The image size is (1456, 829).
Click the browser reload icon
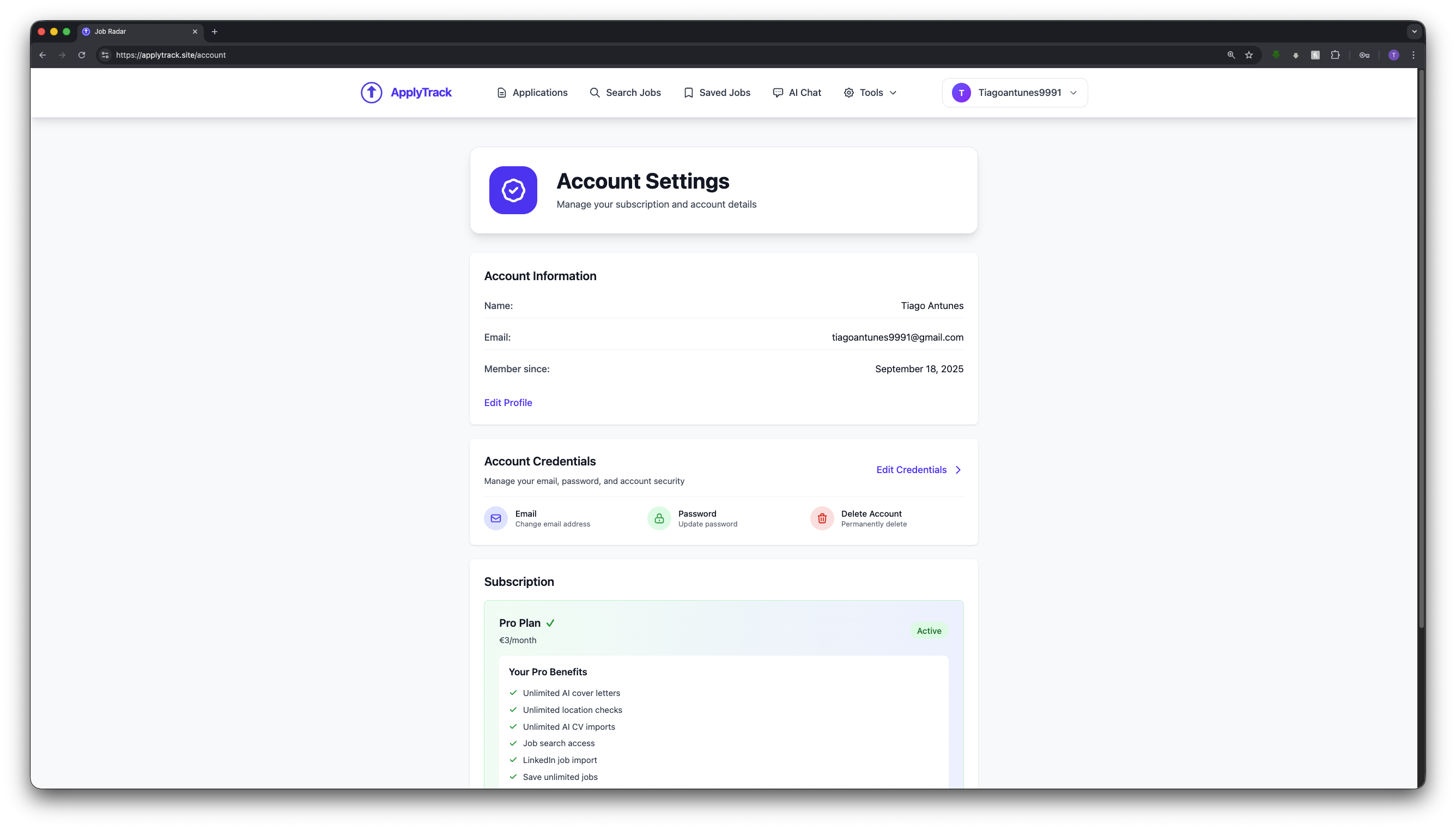pos(81,55)
